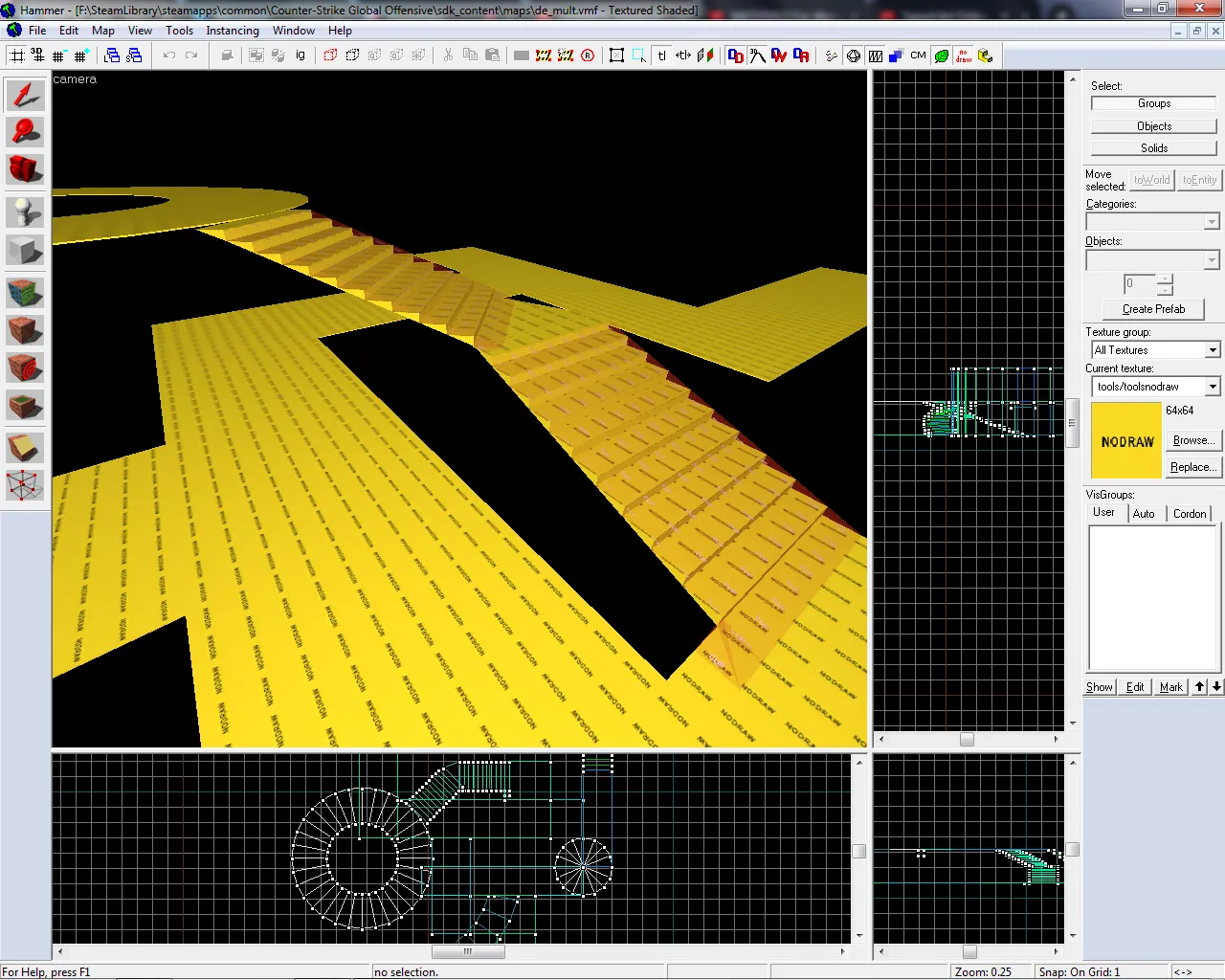This screenshot has width=1225, height=980.
Task: Open the File menu
Action: (x=37, y=31)
